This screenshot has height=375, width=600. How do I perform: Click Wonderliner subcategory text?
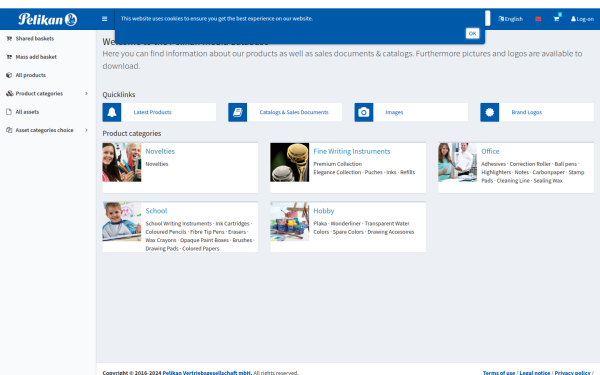tap(346, 223)
